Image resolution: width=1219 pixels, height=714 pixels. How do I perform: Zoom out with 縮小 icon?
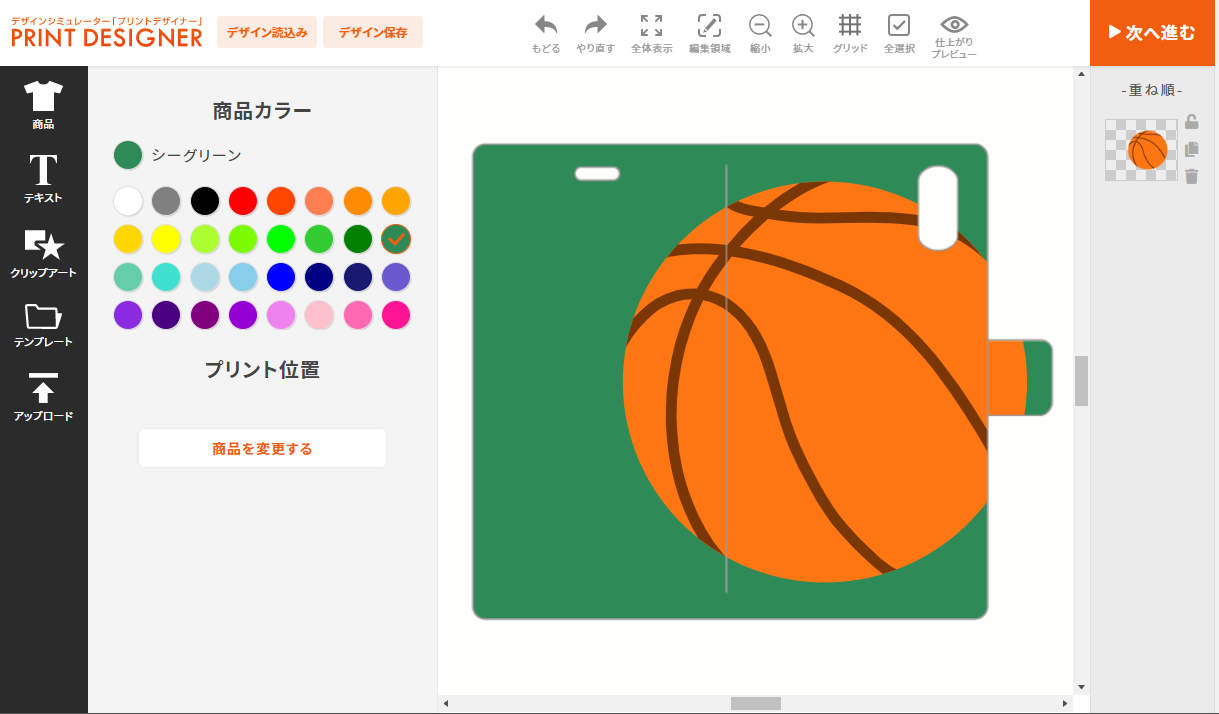(760, 34)
